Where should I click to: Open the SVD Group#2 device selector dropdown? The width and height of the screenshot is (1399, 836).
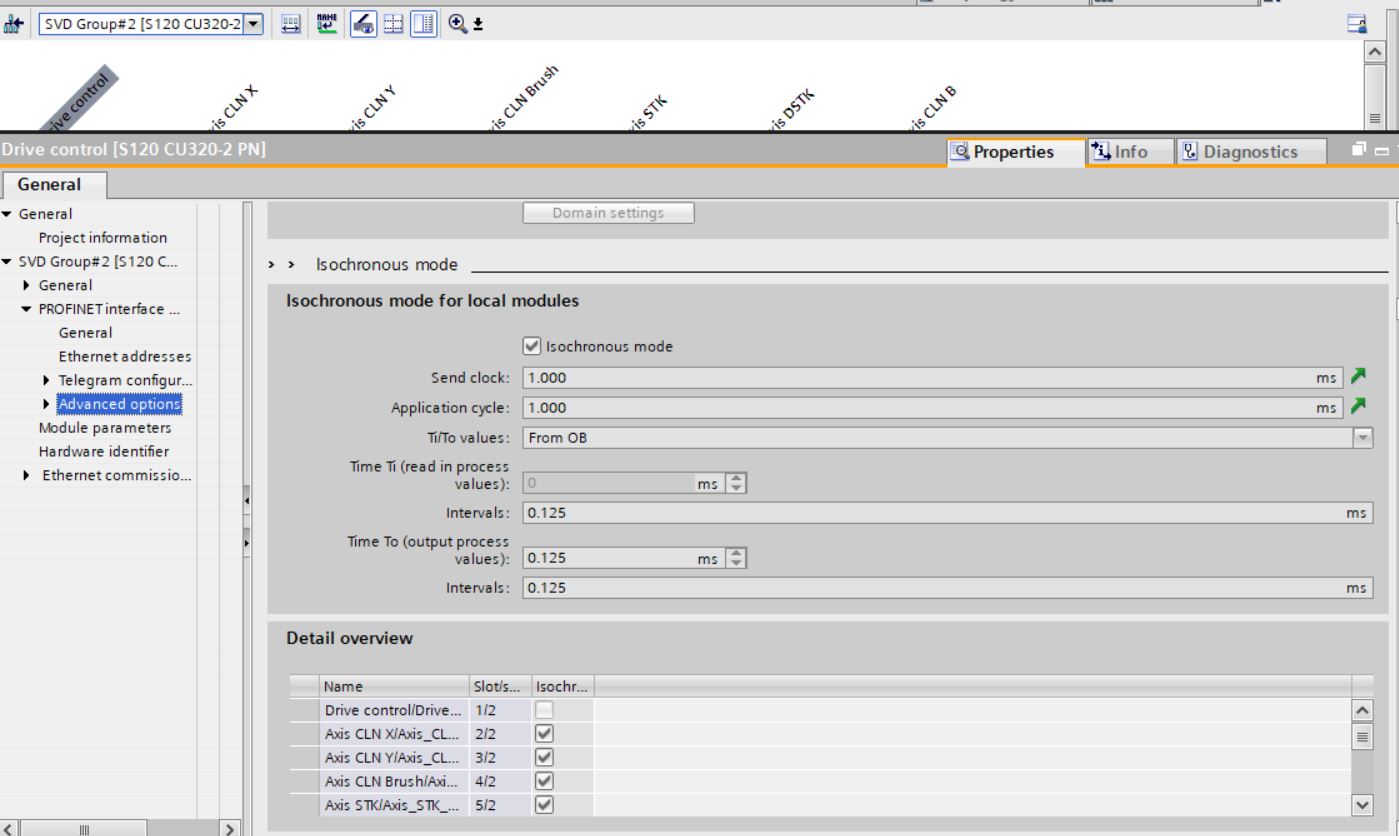pyautogui.click(x=254, y=22)
